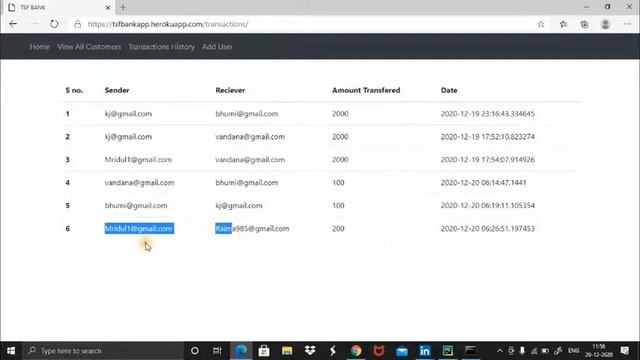The width and height of the screenshot is (640, 360).
Task: Open browser Settings and more menu
Action: click(627, 24)
